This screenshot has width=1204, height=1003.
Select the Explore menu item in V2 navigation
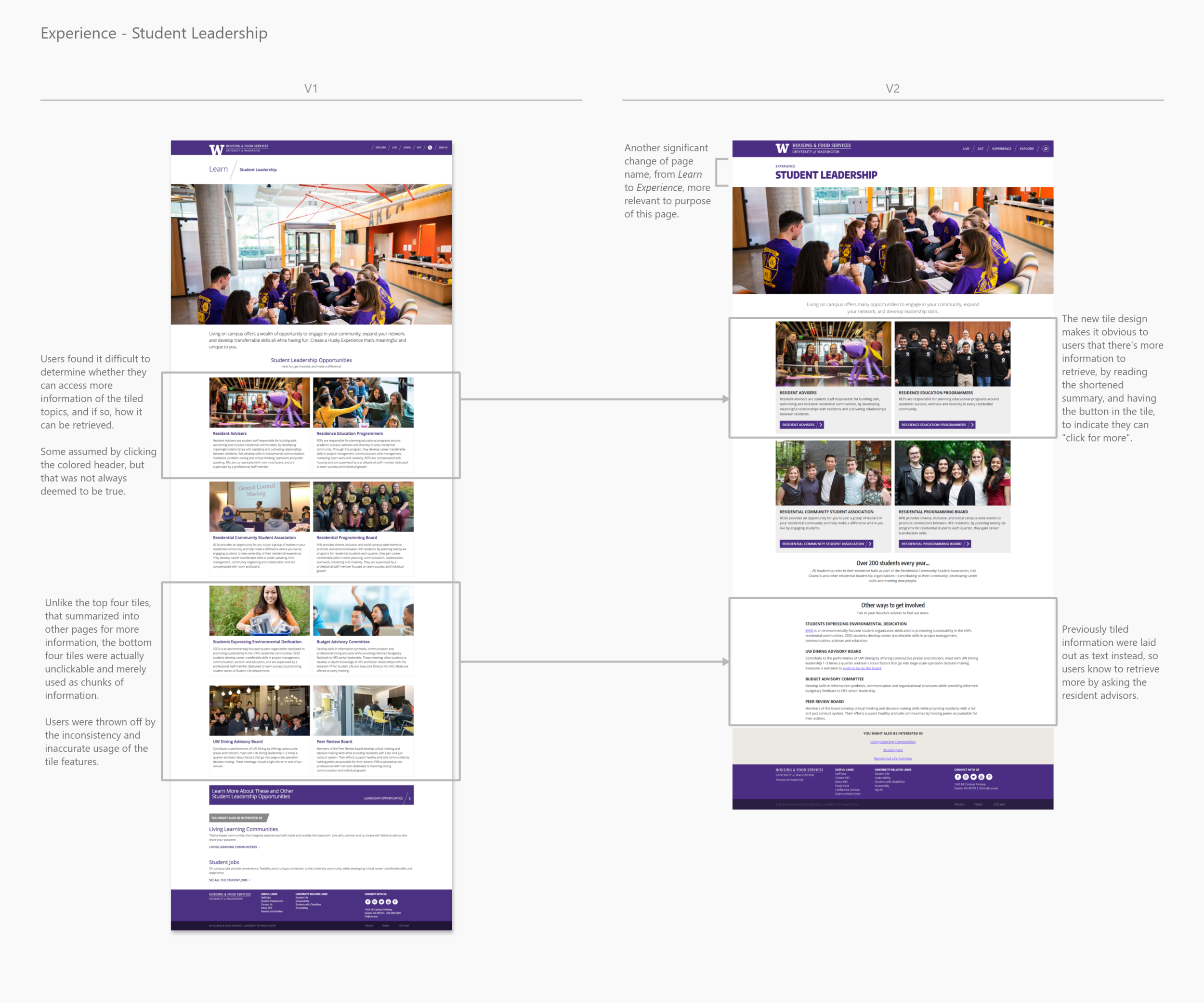[x=1026, y=148]
